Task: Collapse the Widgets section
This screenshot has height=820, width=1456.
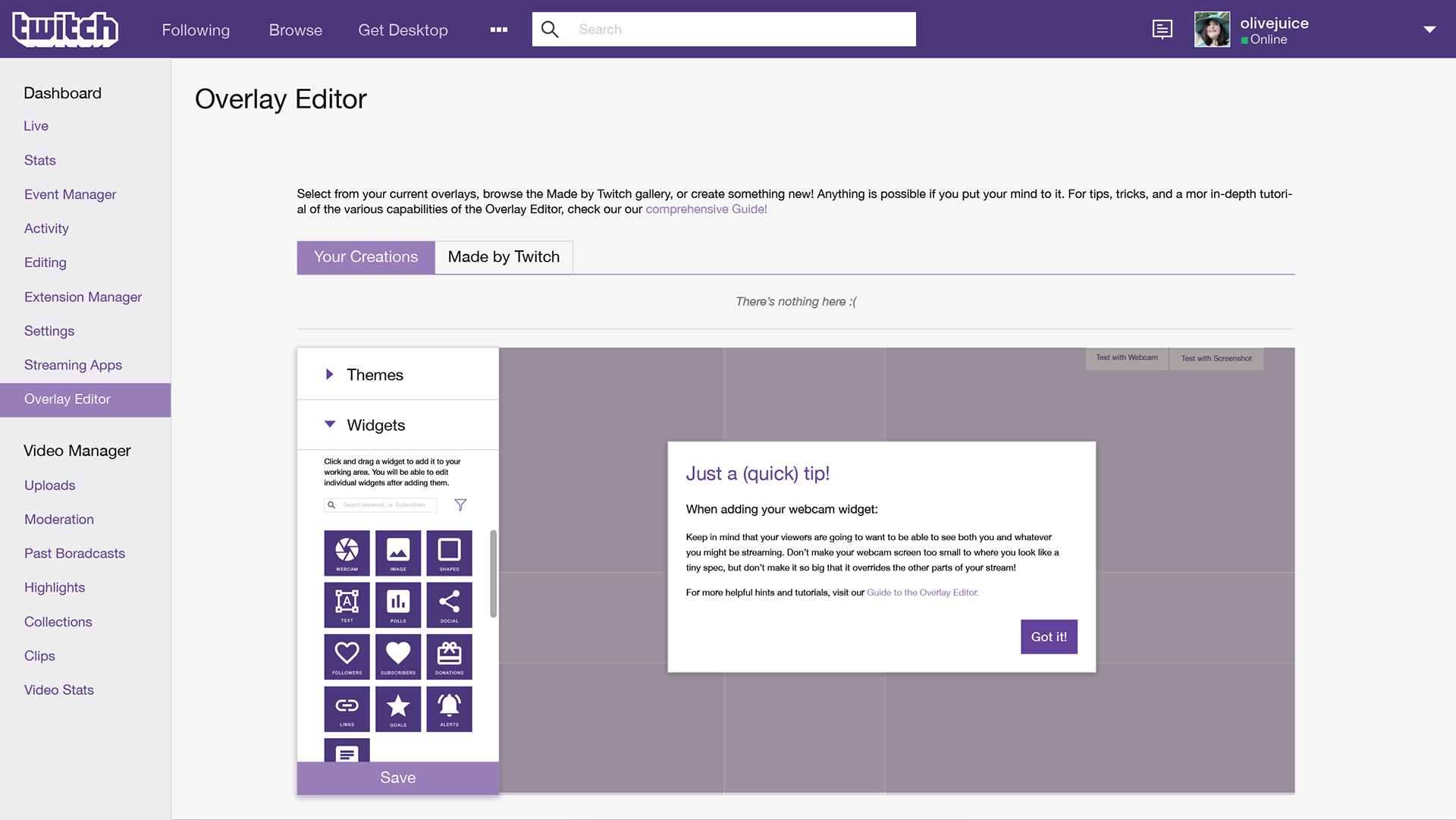Action: tap(397, 425)
